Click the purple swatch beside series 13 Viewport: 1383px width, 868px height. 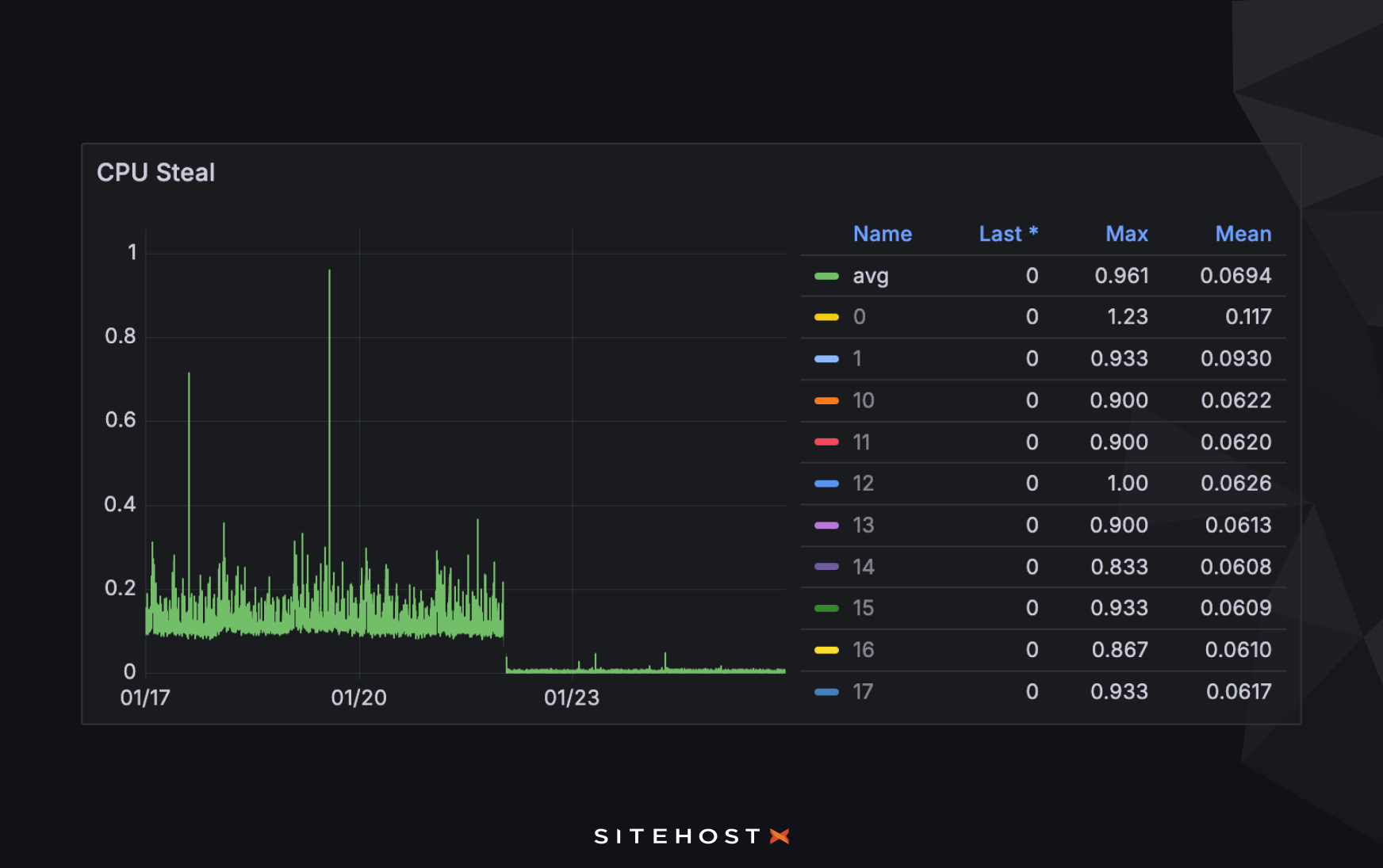[827, 525]
